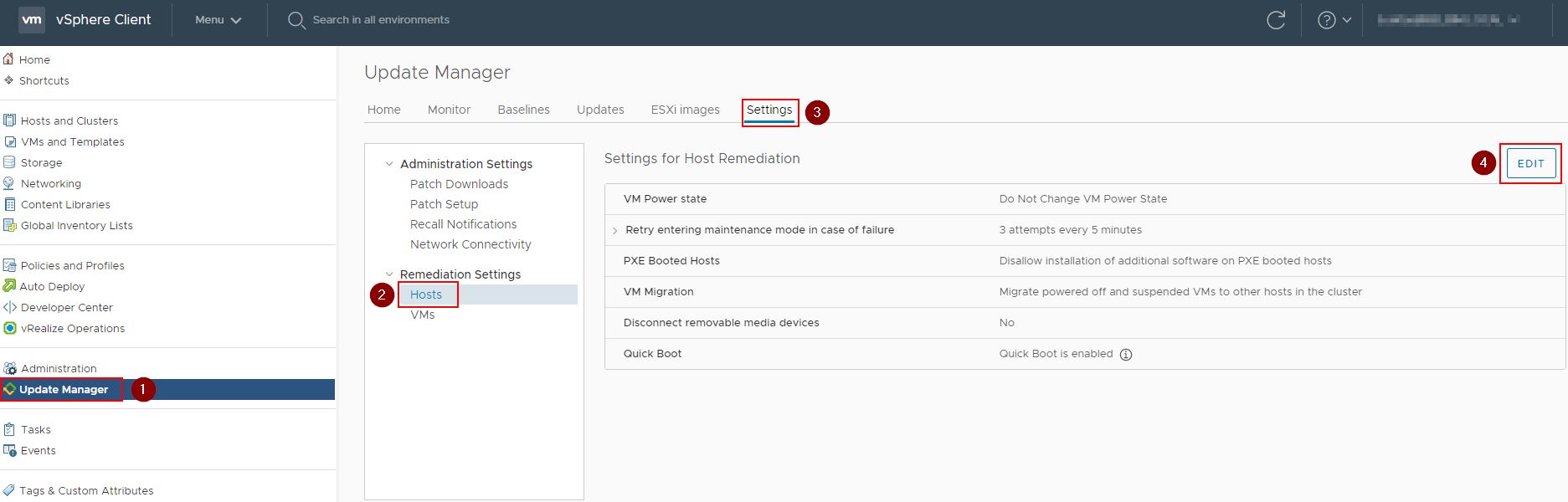Go to the ESXi images tab
This screenshot has width=1568, height=502.
click(686, 110)
